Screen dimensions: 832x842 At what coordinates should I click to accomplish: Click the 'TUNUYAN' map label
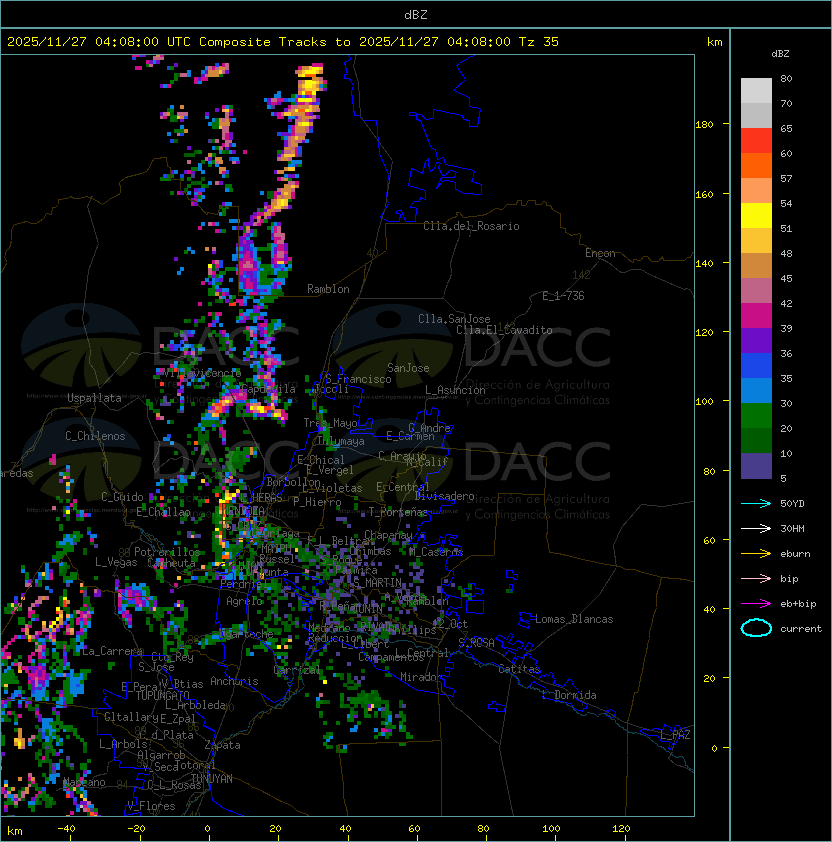point(212,779)
